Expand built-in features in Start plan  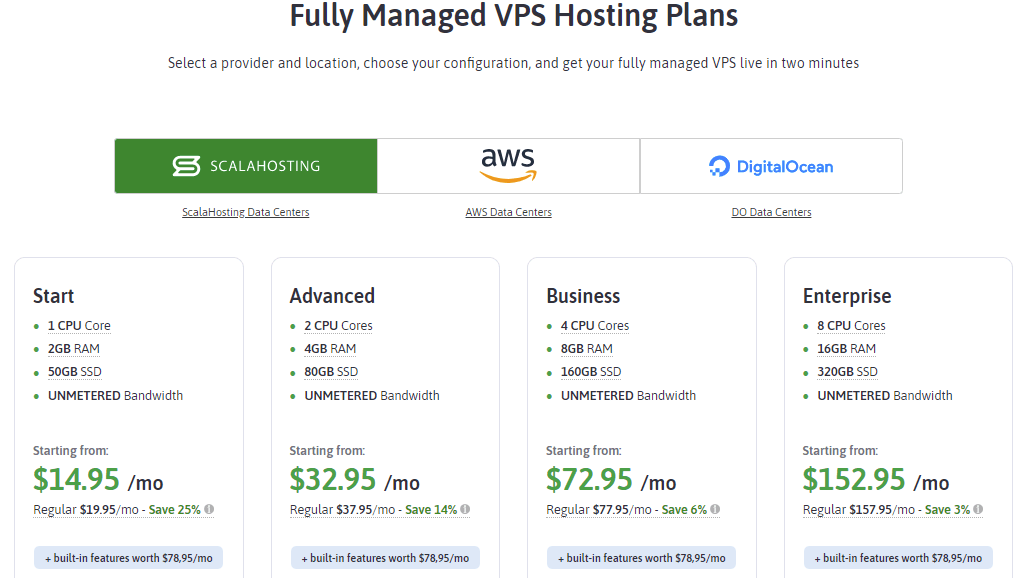coord(129,558)
